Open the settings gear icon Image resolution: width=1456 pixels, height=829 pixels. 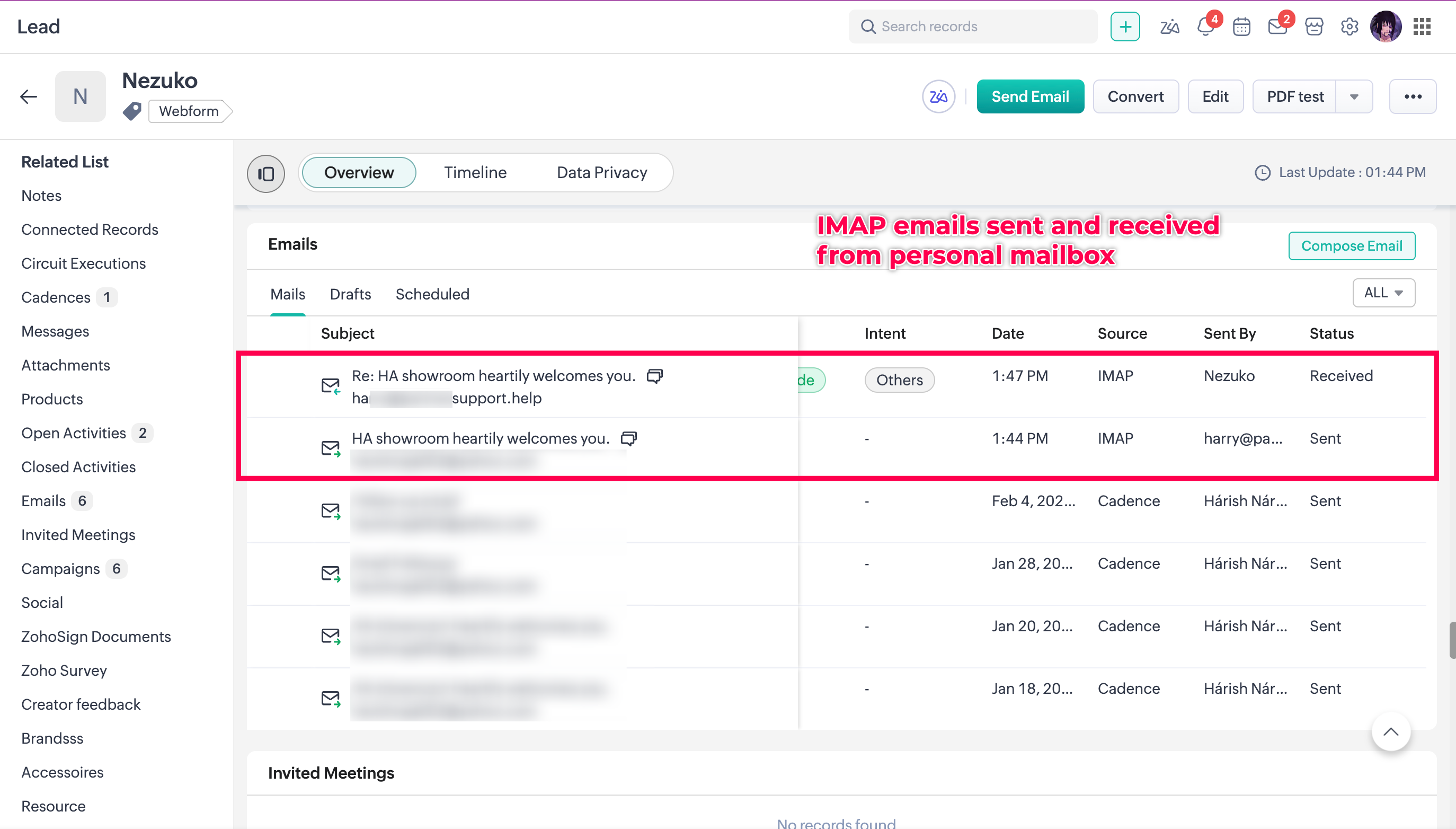pos(1349,27)
